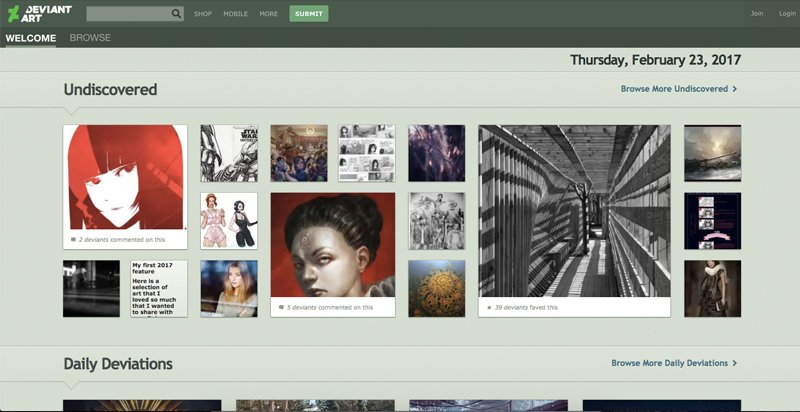Click the comment icon beside 5 deviants commented
800x412 pixels.
pyautogui.click(x=281, y=307)
